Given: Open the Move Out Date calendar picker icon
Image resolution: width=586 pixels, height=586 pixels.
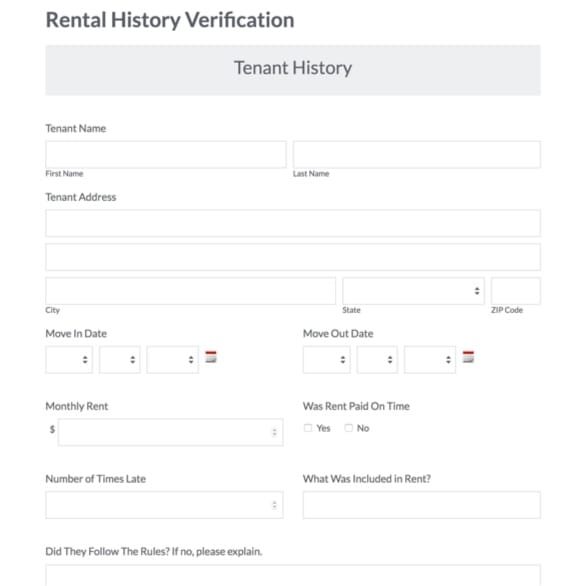Looking at the screenshot, I should (x=468, y=357).
